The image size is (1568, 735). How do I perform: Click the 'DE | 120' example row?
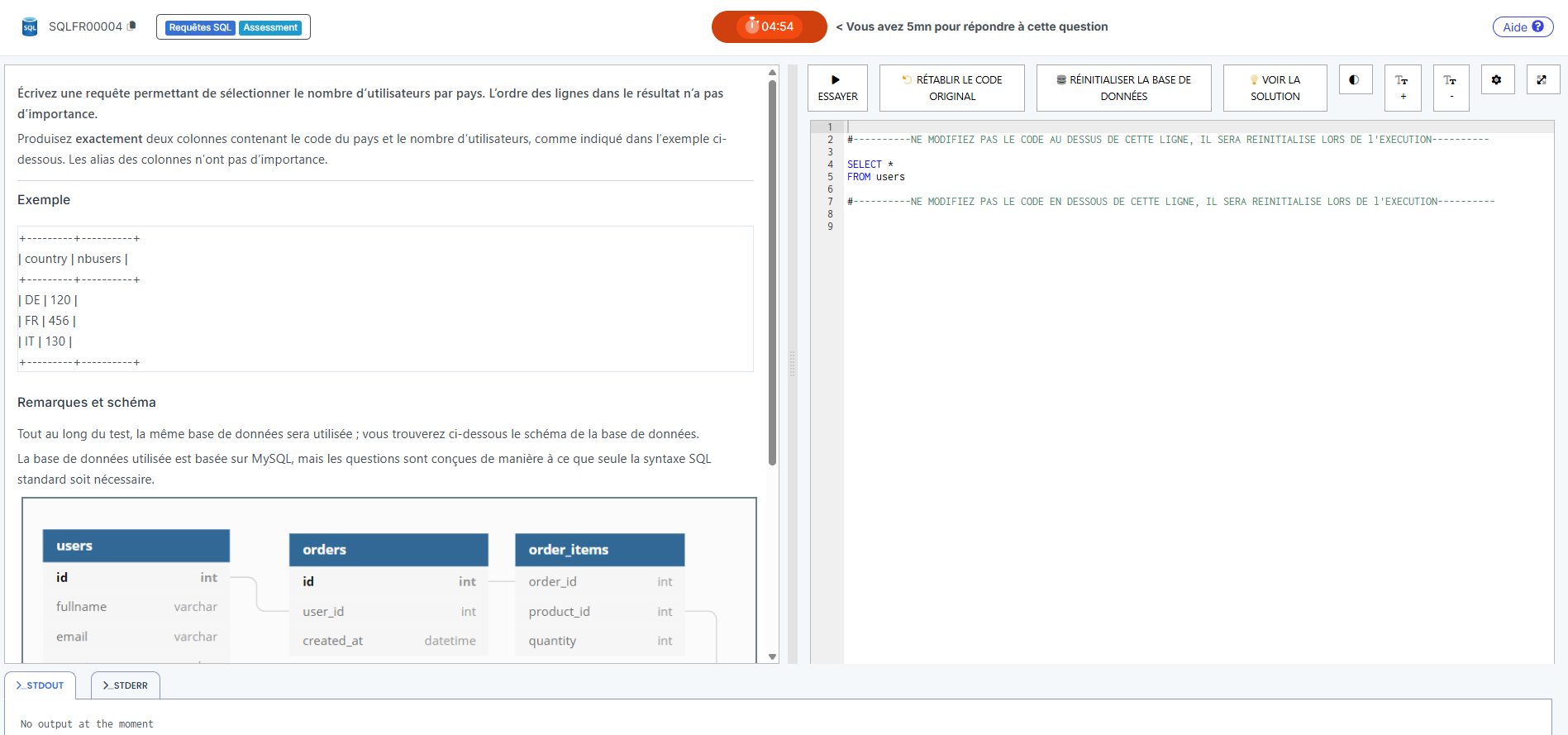tap(48, 300)
